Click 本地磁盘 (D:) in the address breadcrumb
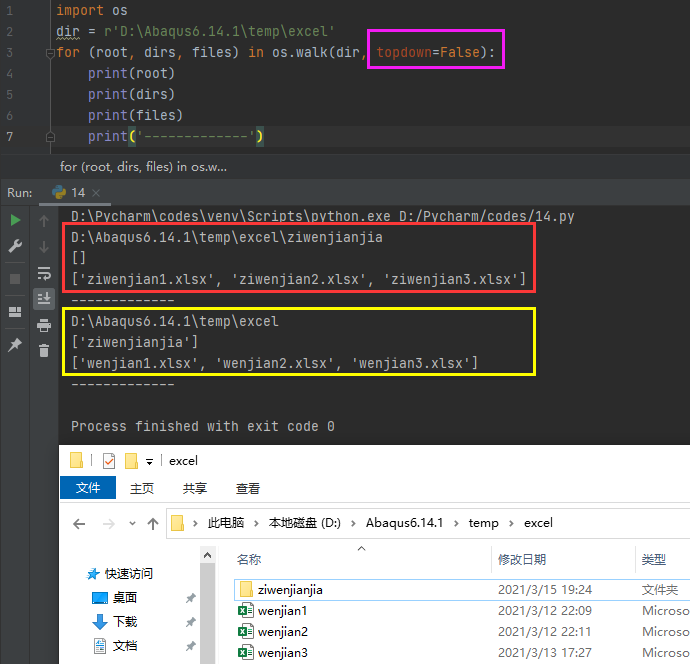 coord(305,523)
